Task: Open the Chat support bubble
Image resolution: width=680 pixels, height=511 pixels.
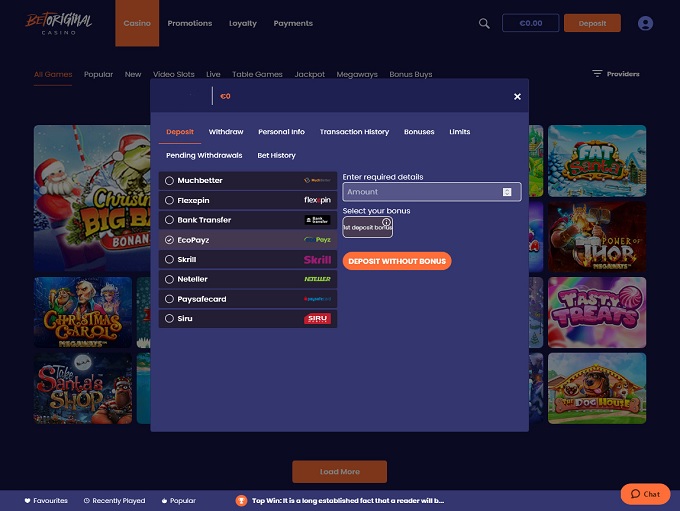Action: tap(645, 494)
